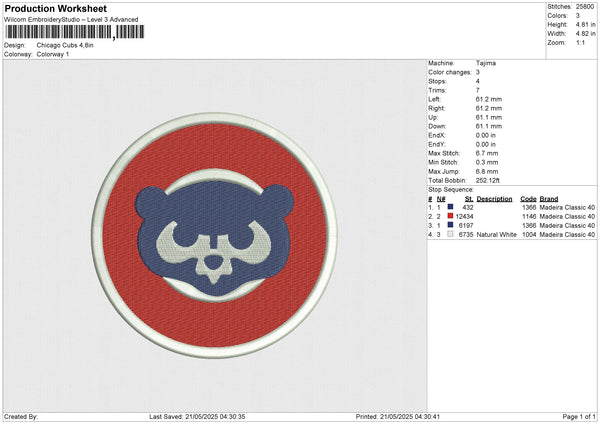
Task: Select the red swatch in stop row 2
Action: click(x=450, y=216)
